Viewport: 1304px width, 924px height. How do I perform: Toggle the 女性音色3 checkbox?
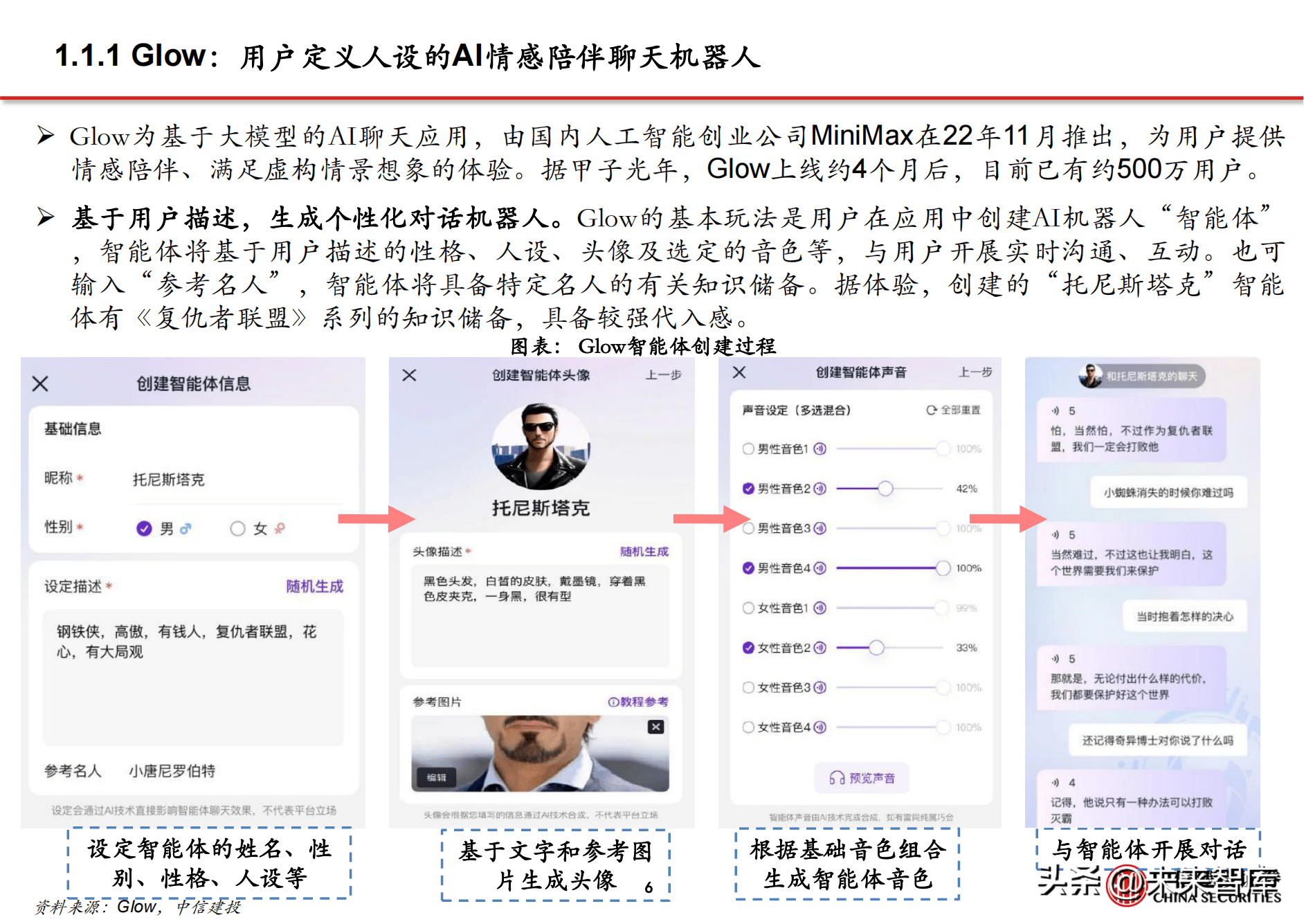(x=748, y=687)
